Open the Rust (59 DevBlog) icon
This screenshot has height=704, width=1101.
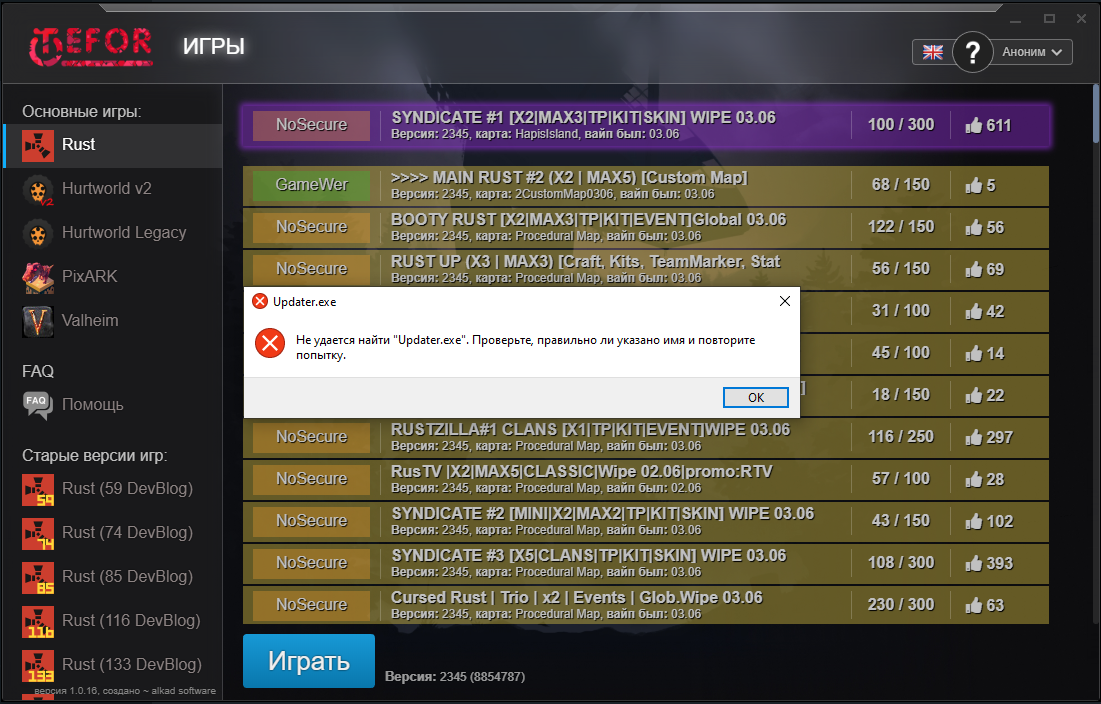[38, 489]
